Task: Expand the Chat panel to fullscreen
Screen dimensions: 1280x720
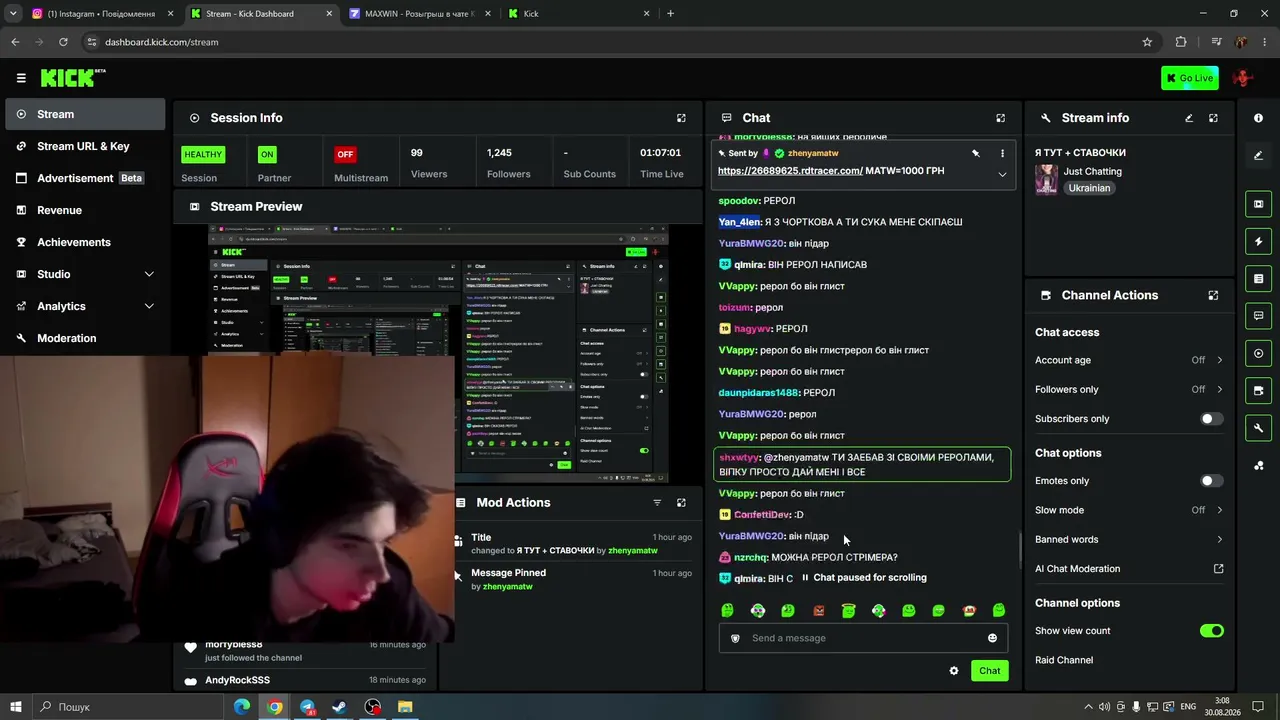Action: [x=1000, y=118]
